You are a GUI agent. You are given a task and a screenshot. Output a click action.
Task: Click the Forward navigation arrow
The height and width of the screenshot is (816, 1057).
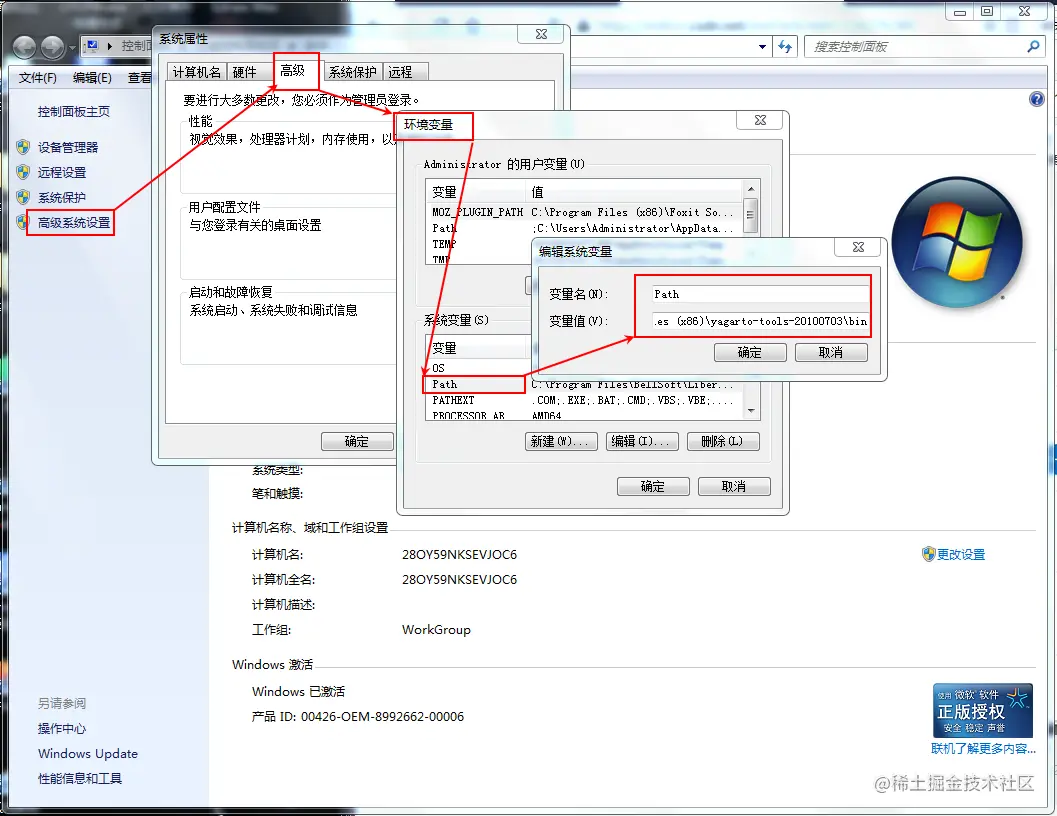(53, 47)
